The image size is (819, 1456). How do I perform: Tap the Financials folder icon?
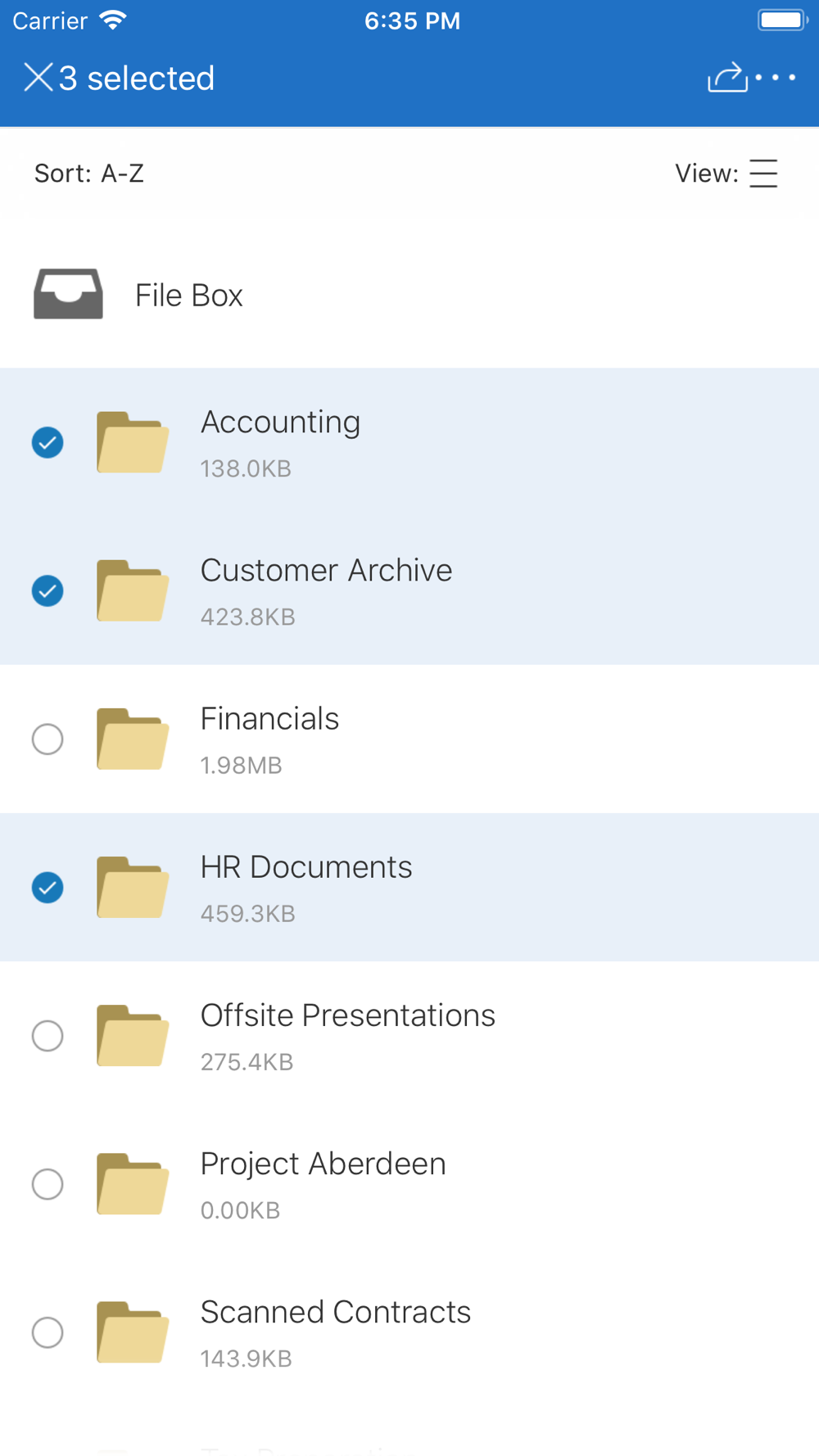pos(133,739)
